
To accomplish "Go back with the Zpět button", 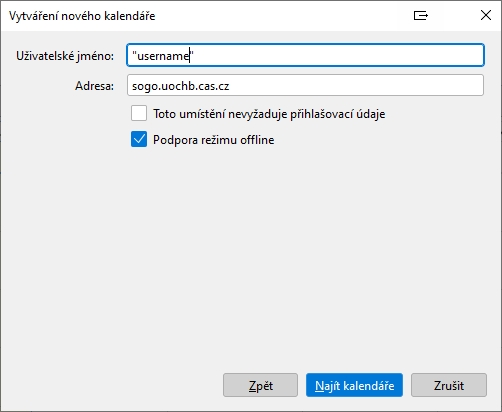I will (260, 385).
